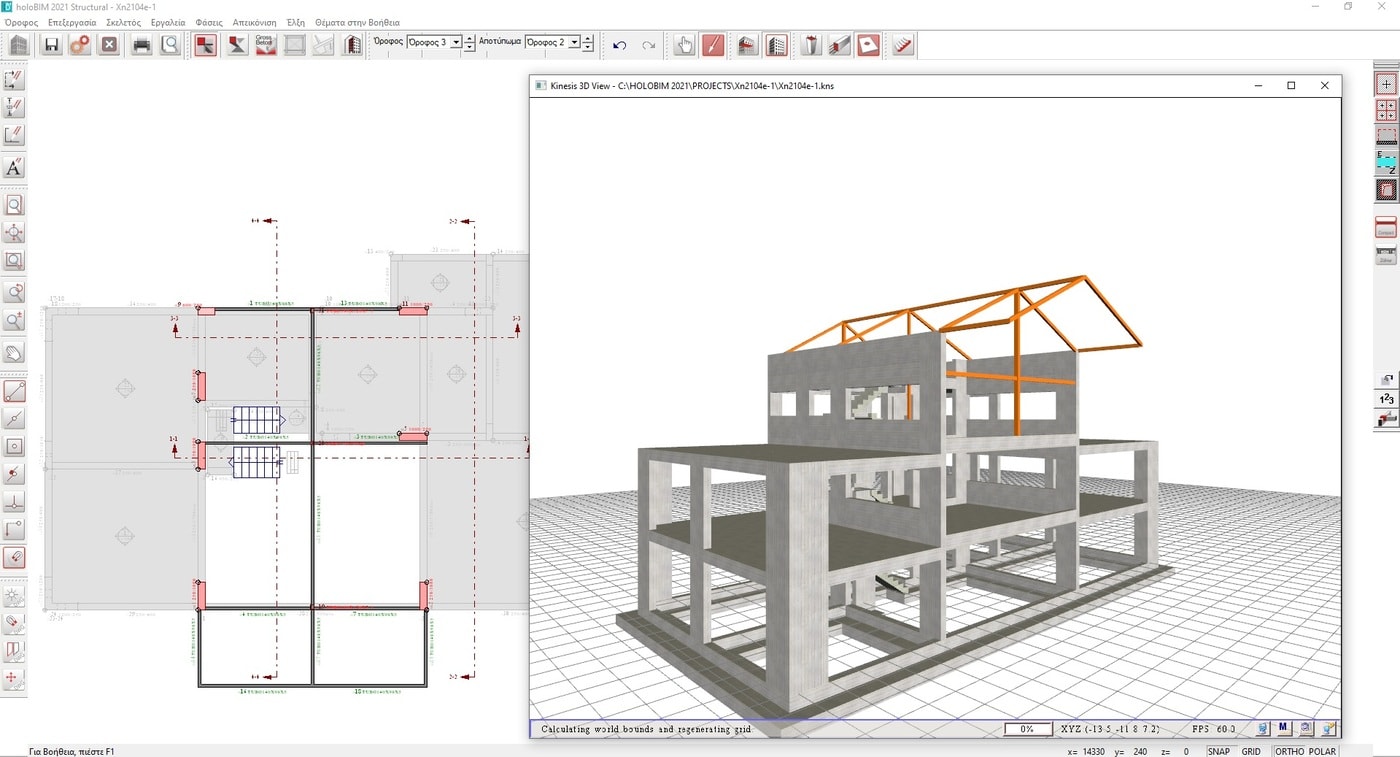Minimize the Kinesis 3D View window
Image resolution: width=1400 pixels, height=757 pixels.
(1257, 86)
